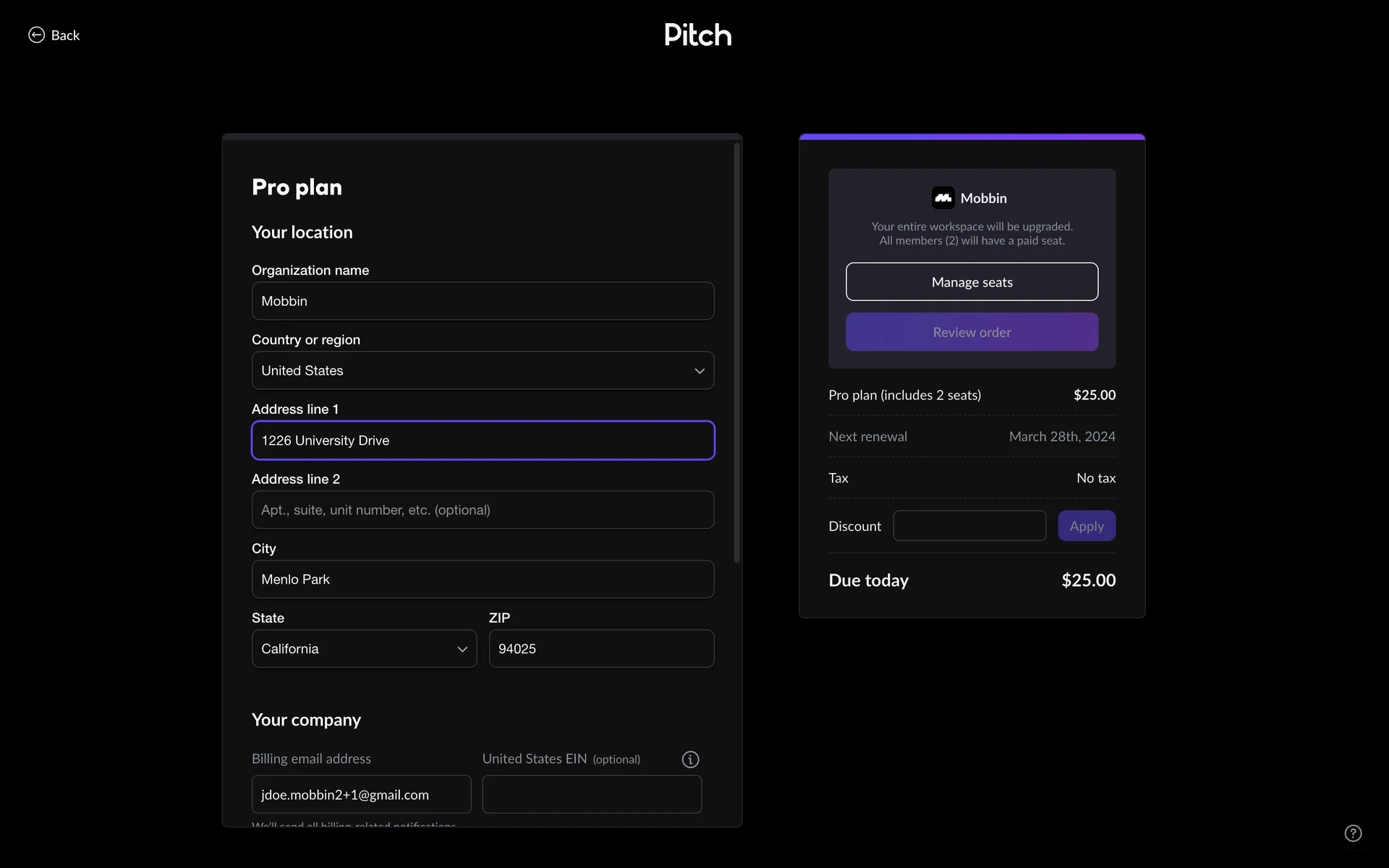Edit the Billing email address field
This screenshot has height=868, width=1389.
361,794
